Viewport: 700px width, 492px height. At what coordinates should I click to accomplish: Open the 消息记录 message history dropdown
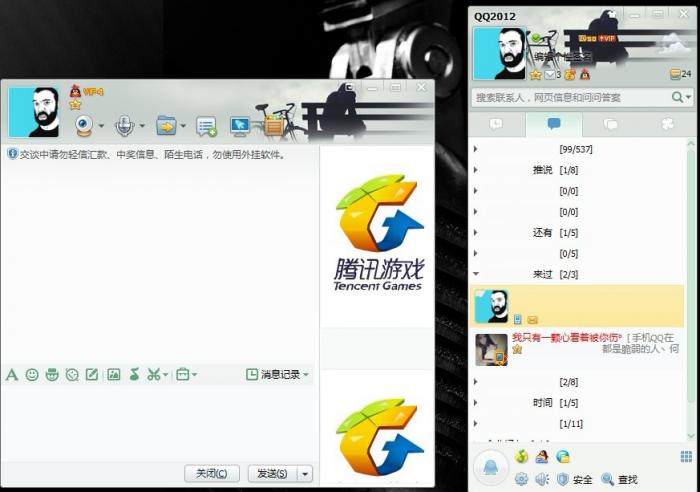coord(277,374)
